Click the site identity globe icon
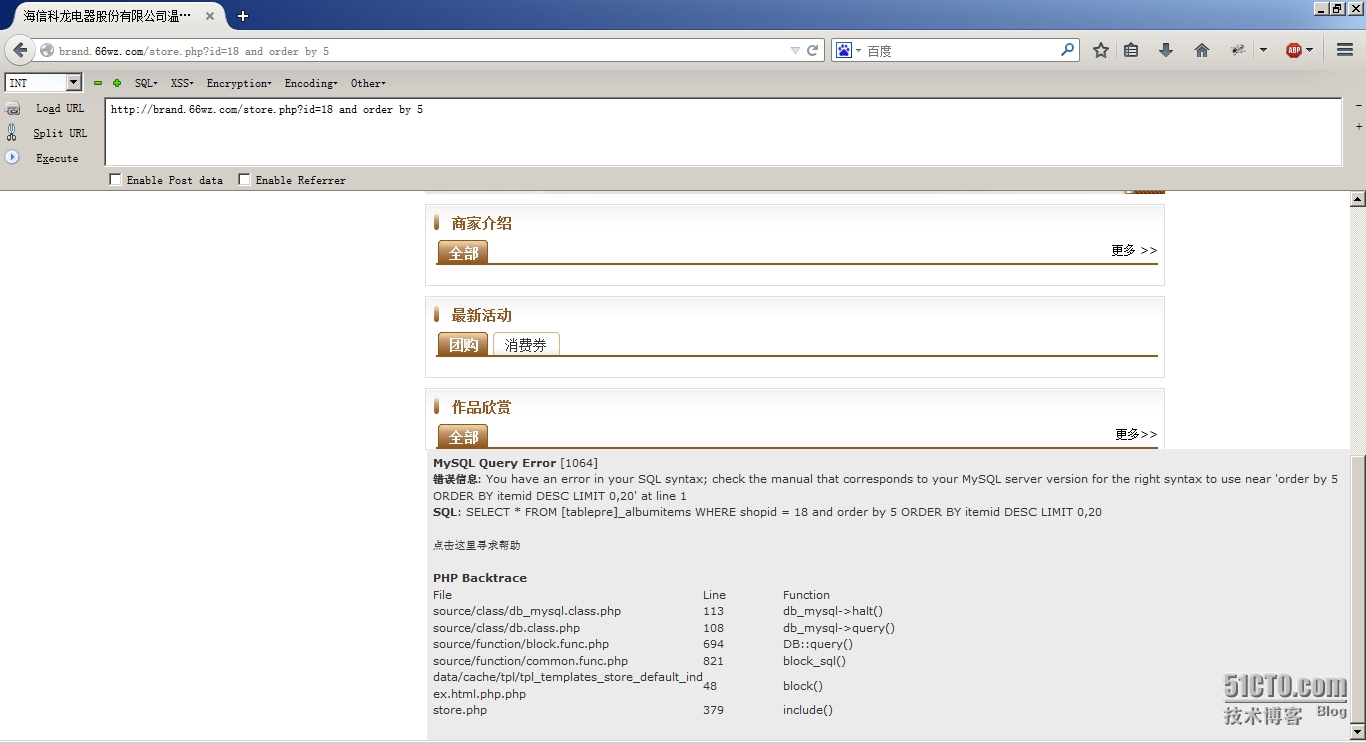The width and height of the screenshot is (1366, 744). click(47, 50)
